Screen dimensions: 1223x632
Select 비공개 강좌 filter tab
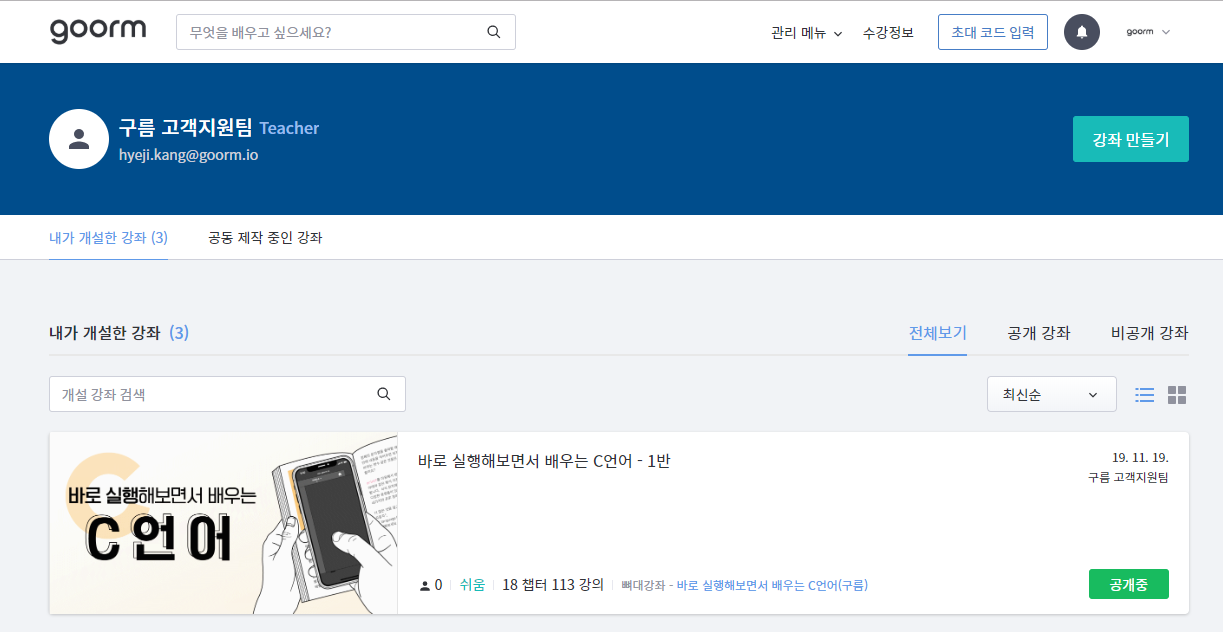(1150, 333)
